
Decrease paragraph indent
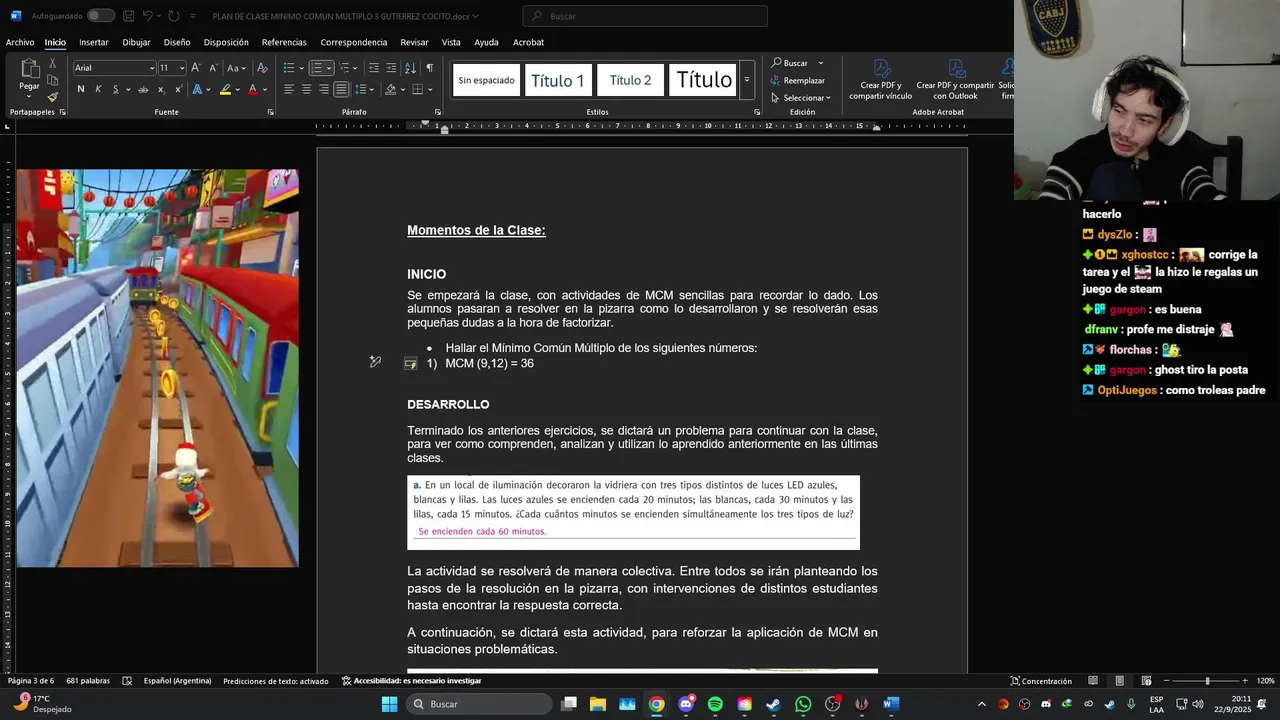point(374,68)
